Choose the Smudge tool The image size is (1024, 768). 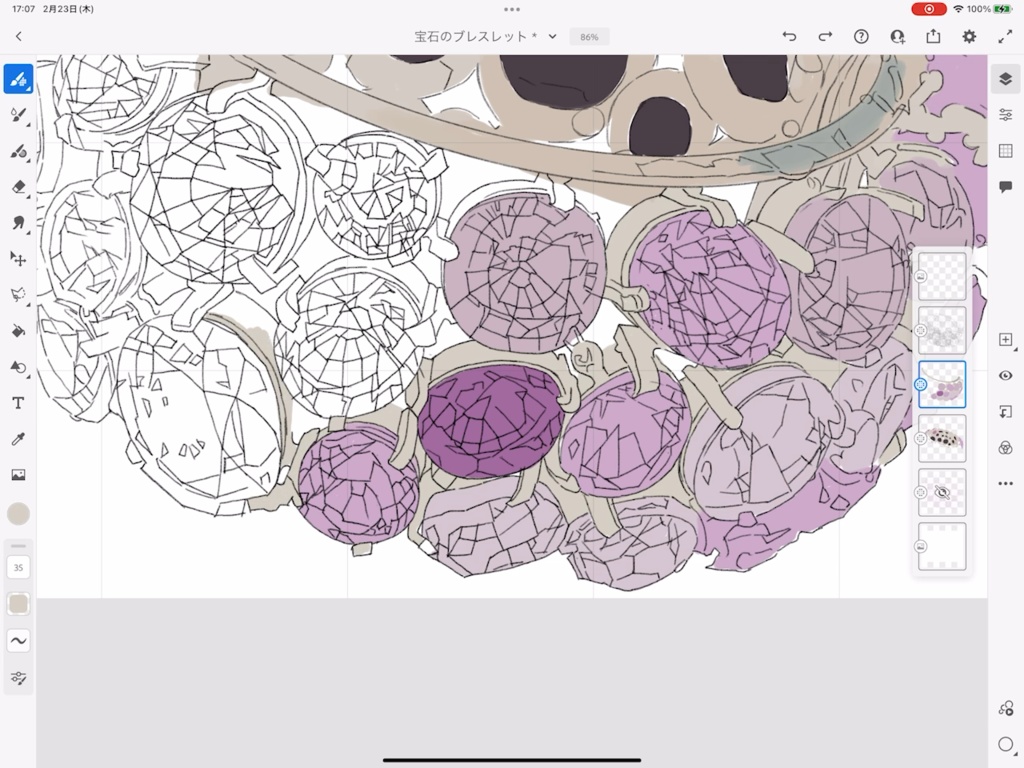coord(18,223)
